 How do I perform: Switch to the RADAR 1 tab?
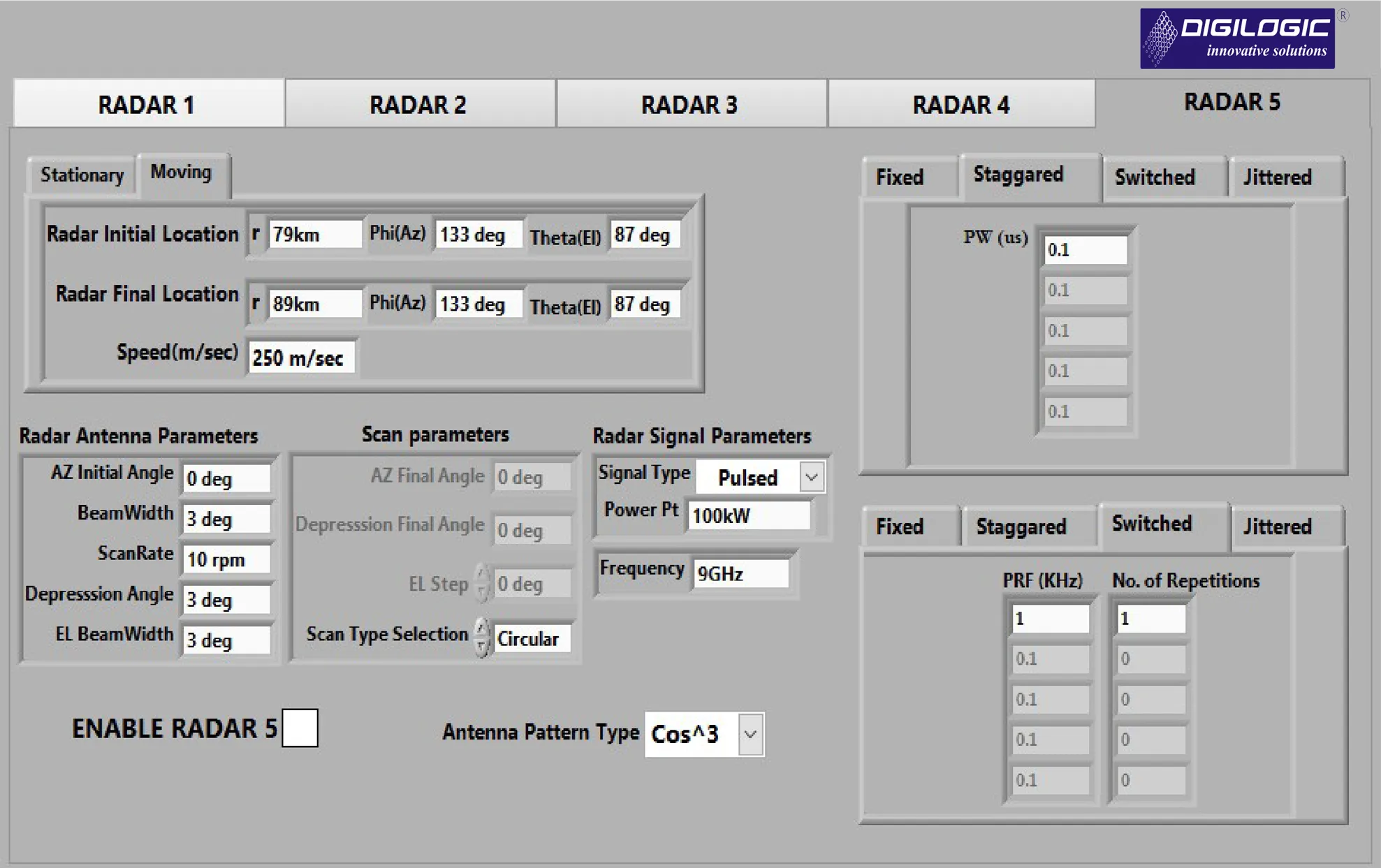[x=147, y=104]
